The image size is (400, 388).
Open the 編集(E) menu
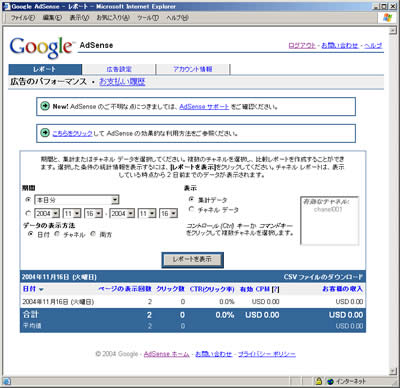[x=52, y=18]
